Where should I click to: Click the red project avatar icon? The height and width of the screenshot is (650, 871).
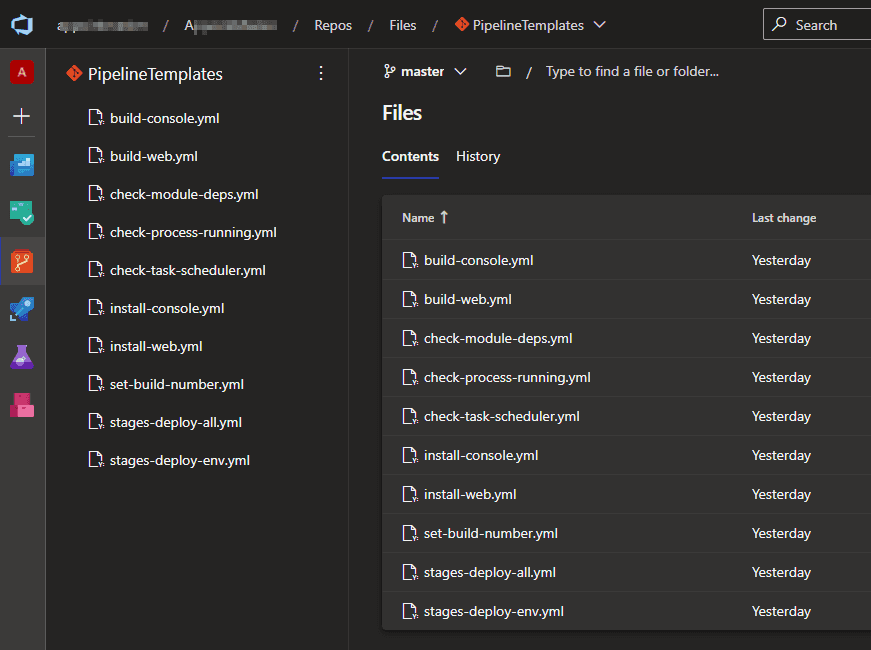click(22, 72)
